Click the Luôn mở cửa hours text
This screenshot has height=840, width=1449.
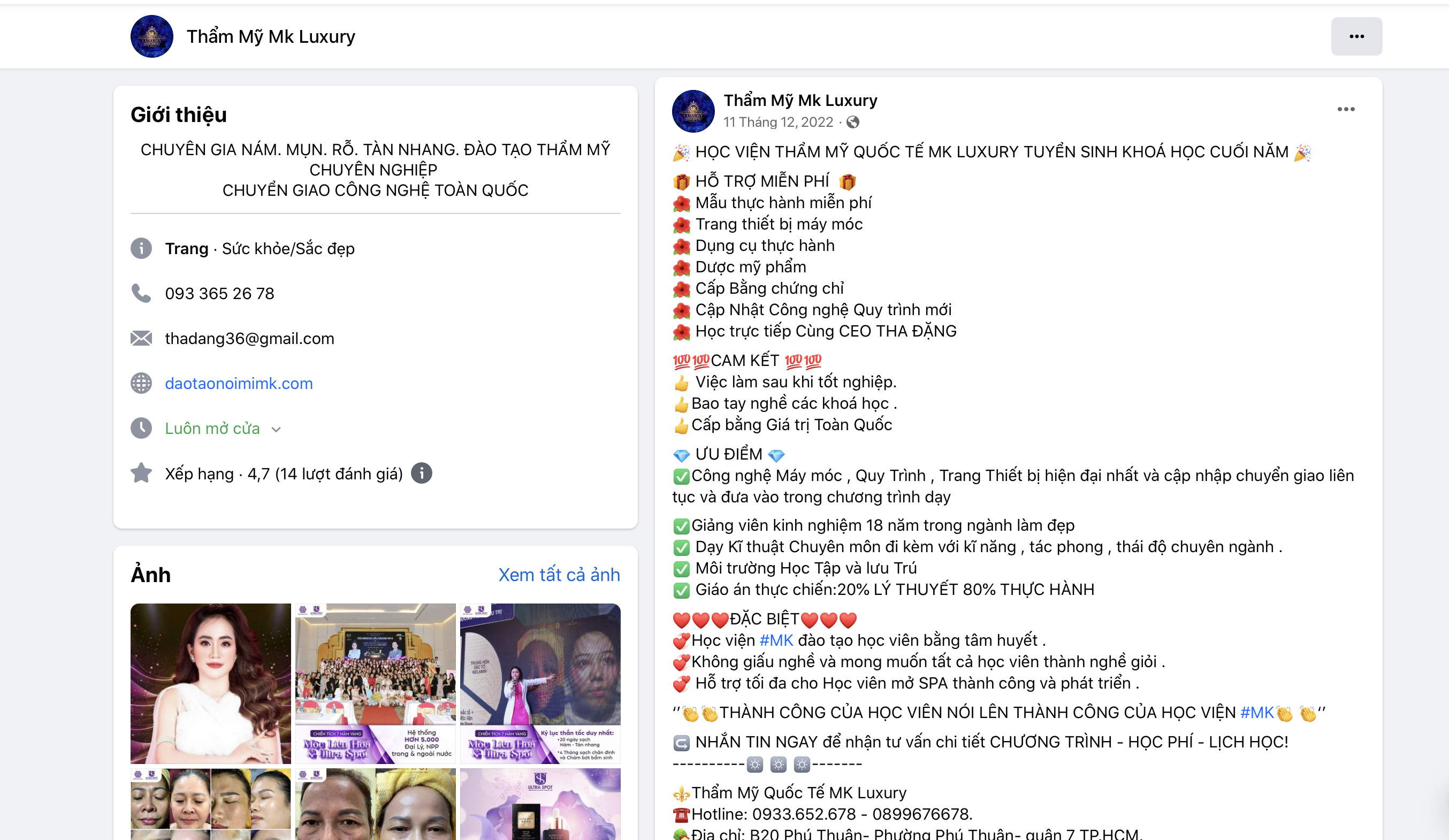[212, 429]
